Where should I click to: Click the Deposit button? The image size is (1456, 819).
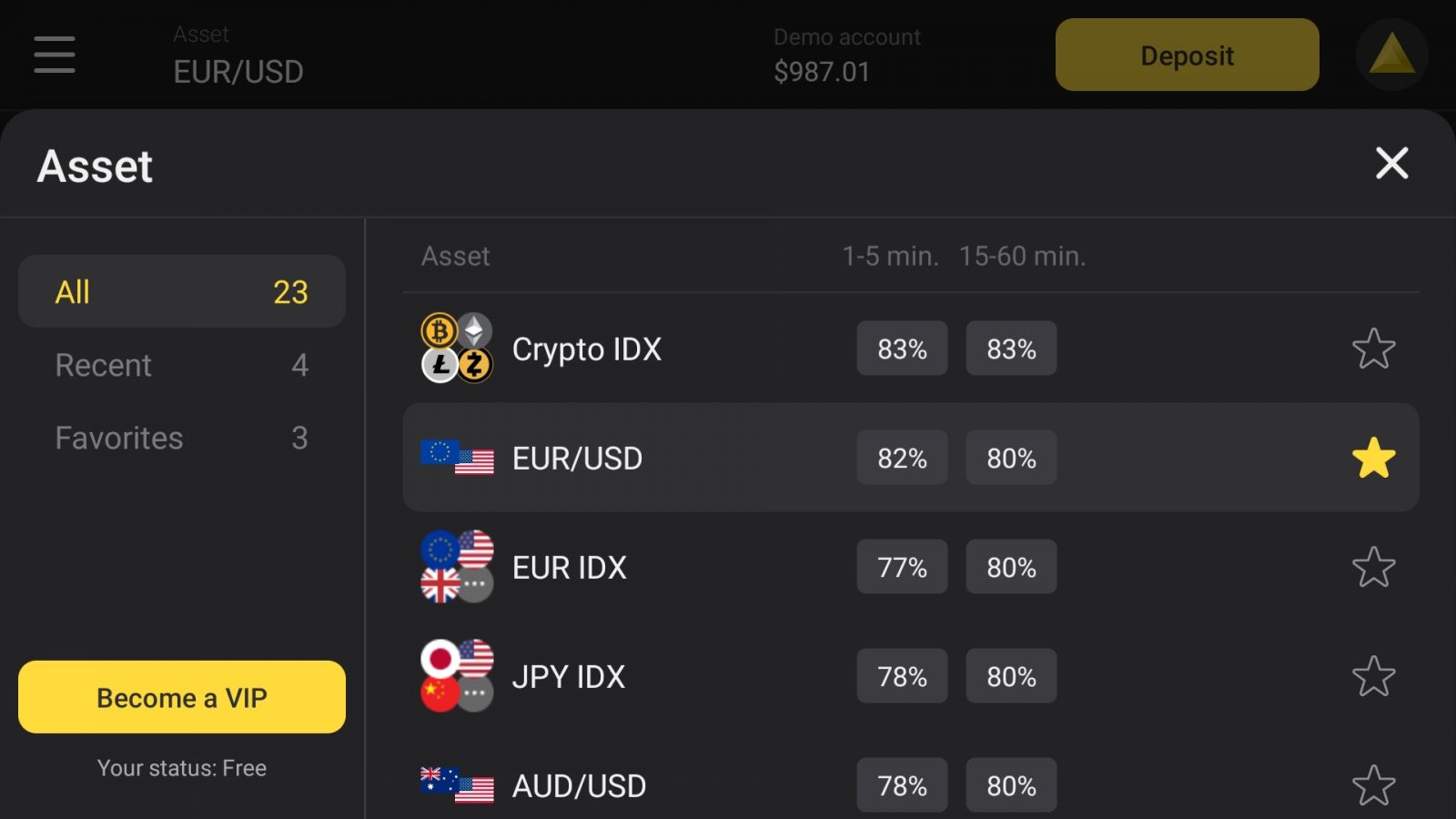coord(1187,55)
